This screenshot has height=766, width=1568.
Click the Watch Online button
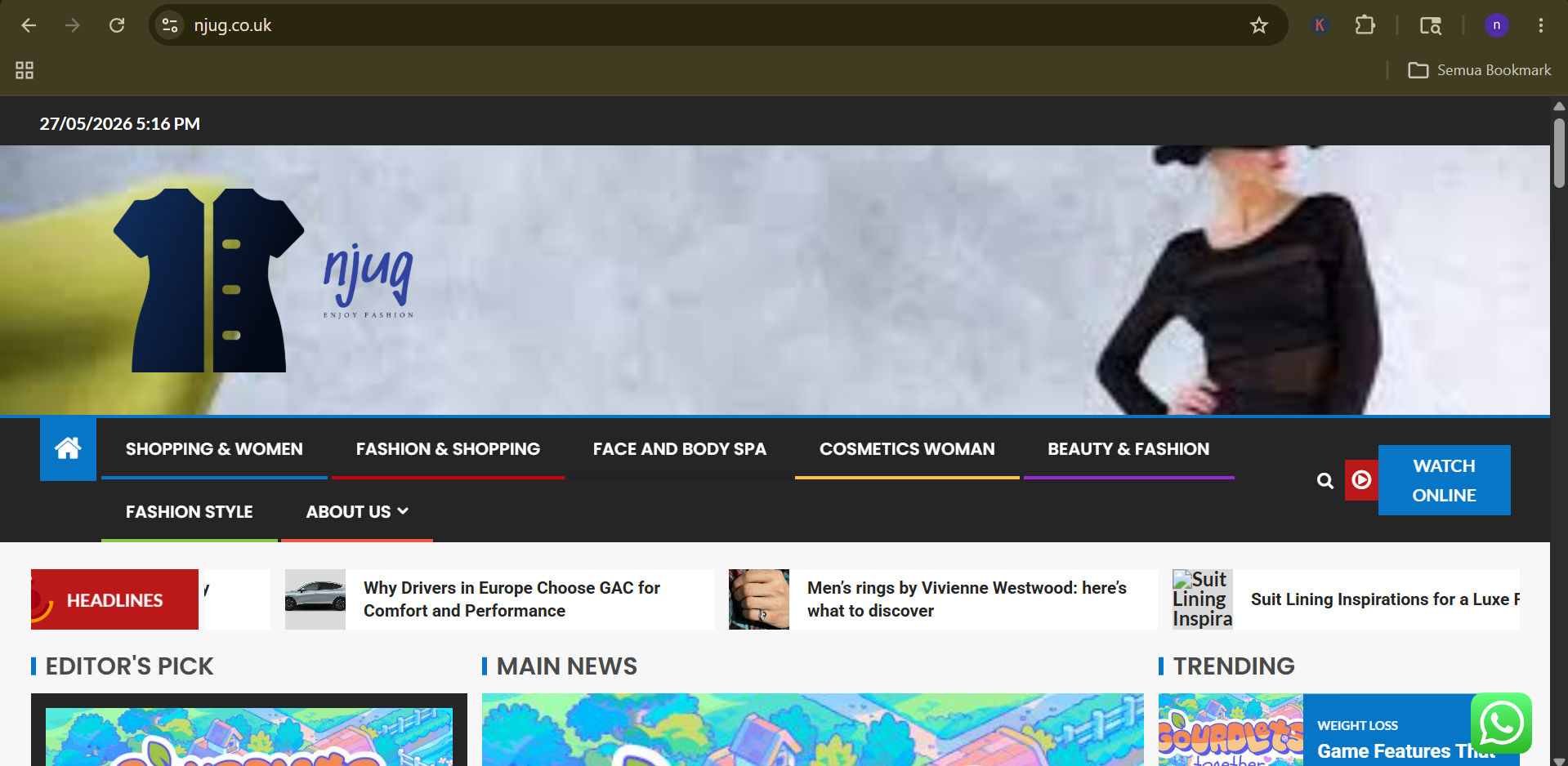1444,480
